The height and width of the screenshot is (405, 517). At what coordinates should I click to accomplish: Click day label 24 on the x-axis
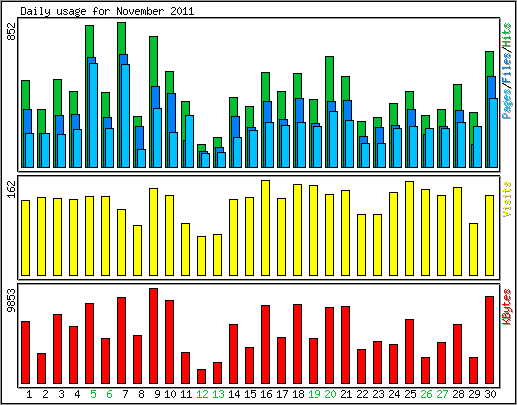394,394
